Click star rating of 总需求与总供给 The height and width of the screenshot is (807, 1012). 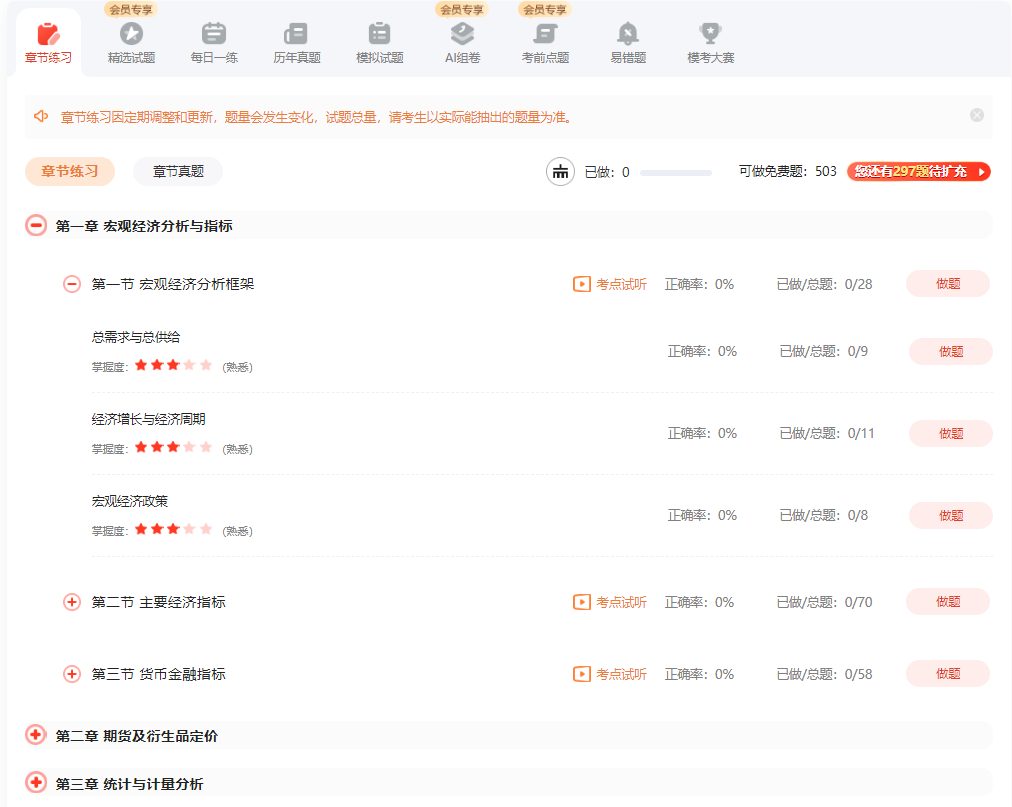pyautogui.click(x=173, y=365)
